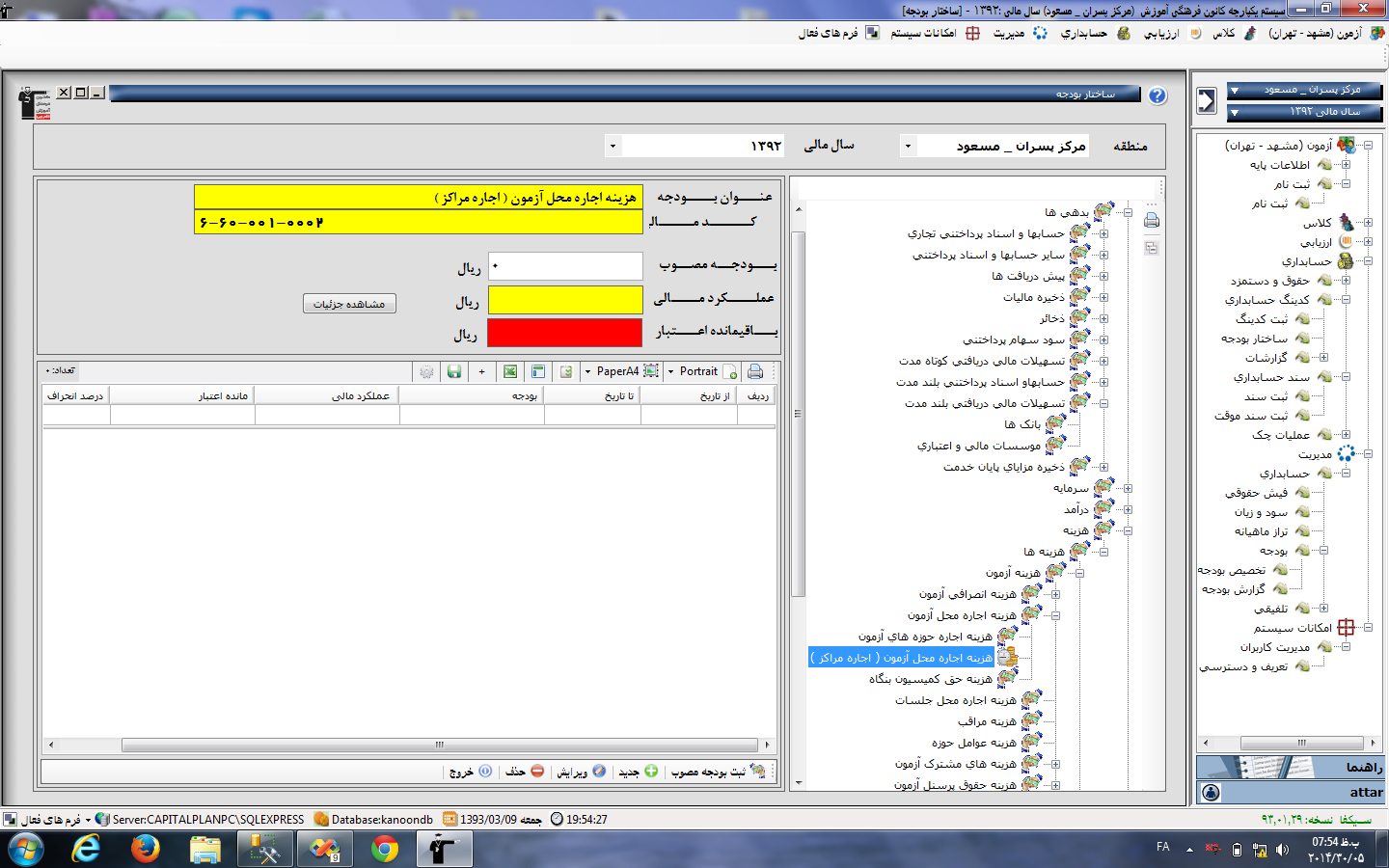Click the Windows Start button
The width and height of the screenshot is (1389, 868).
tap(26, 850)
